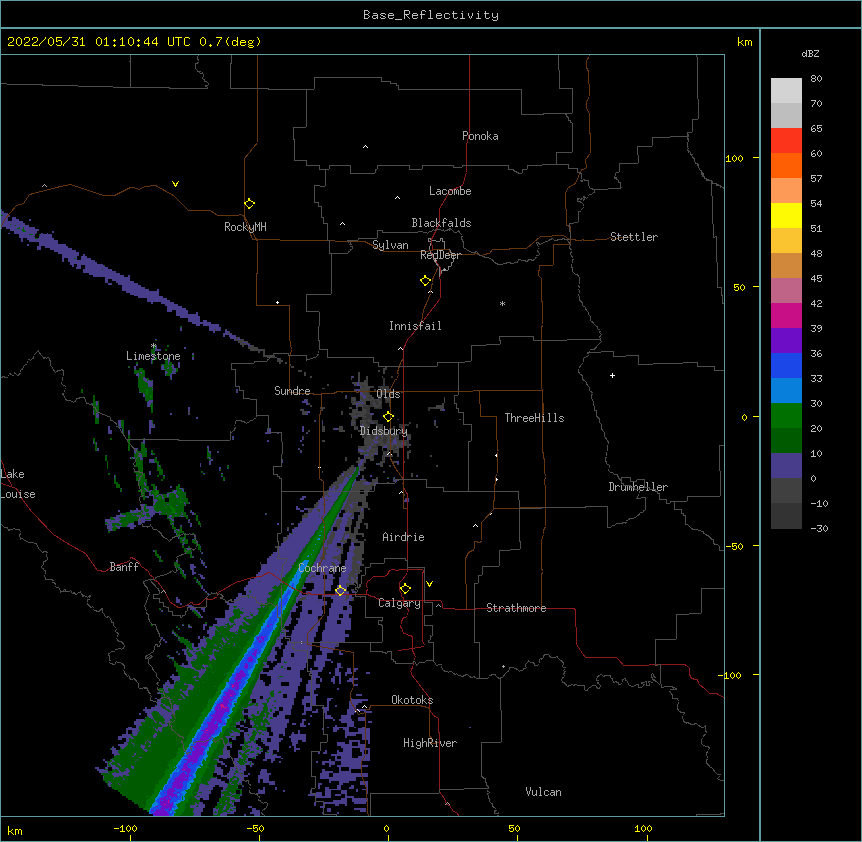Image resolution: width=862 pixels, height=842 pixels.
Task: Click the white 80 dBZ legend swatch
Action: coord(786,90)
